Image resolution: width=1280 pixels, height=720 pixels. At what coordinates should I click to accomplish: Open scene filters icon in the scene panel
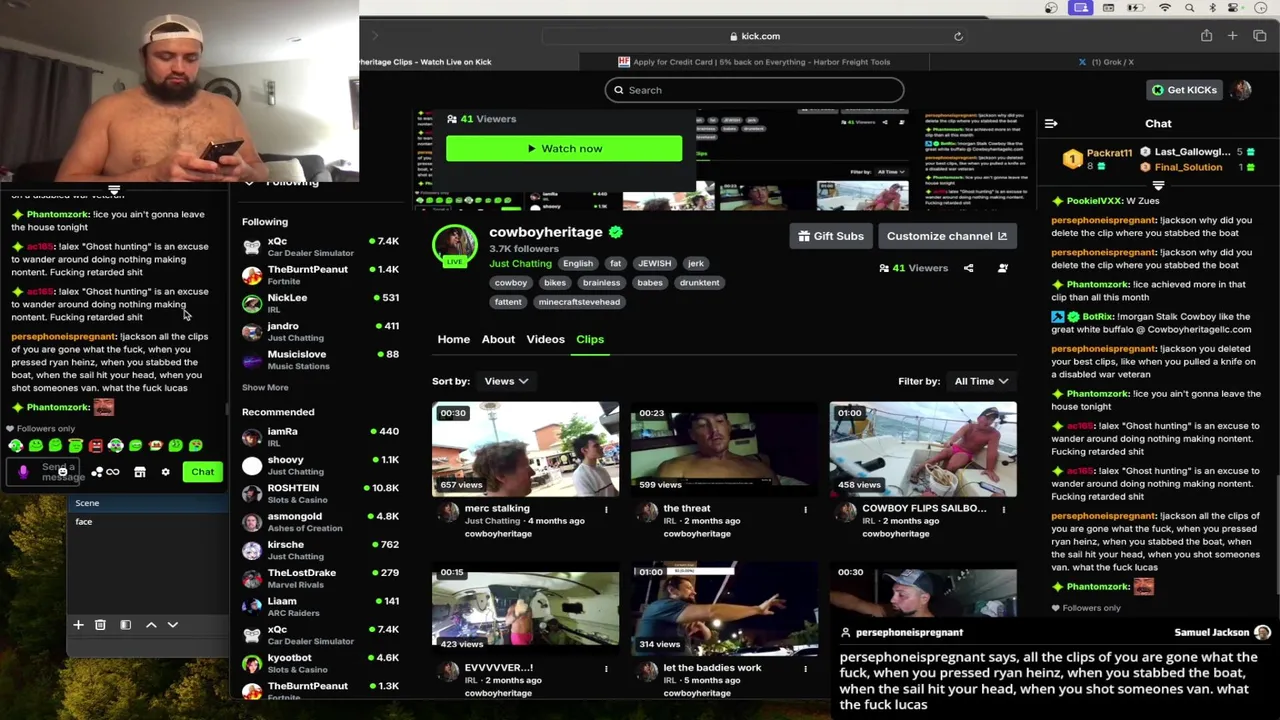pos(125,625)
